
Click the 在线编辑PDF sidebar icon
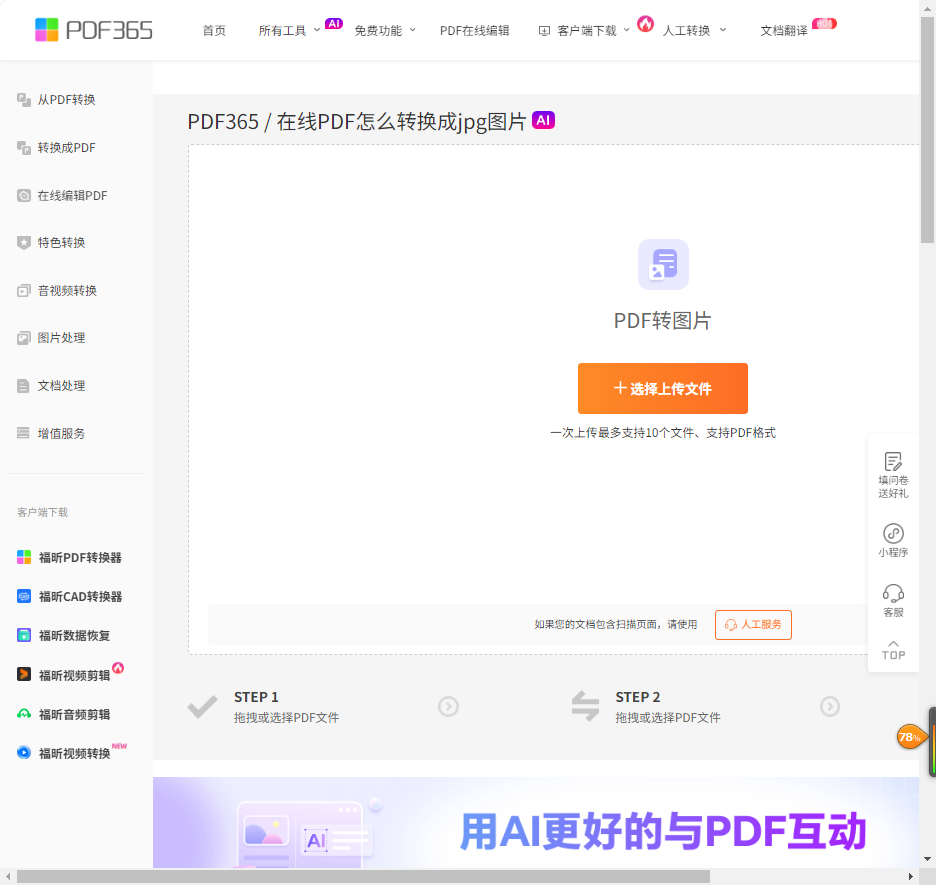[24, 195]
